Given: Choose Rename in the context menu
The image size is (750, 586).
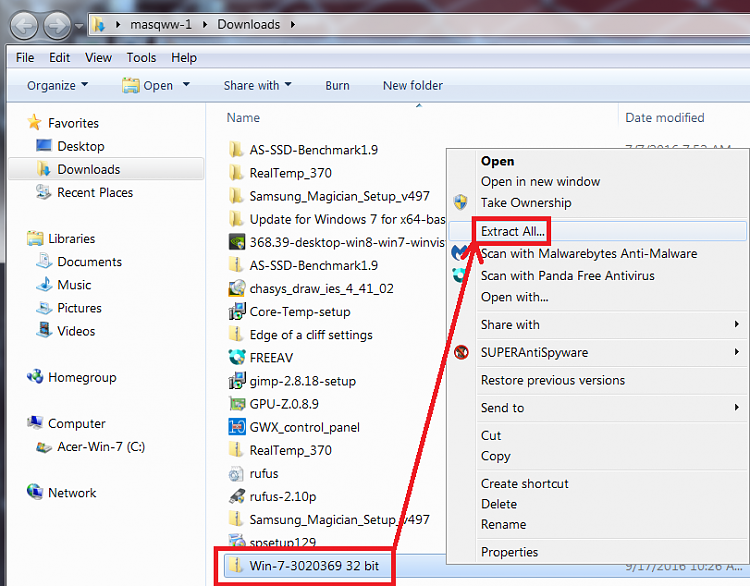Looking at the screenshot, I should pos(503,525).
